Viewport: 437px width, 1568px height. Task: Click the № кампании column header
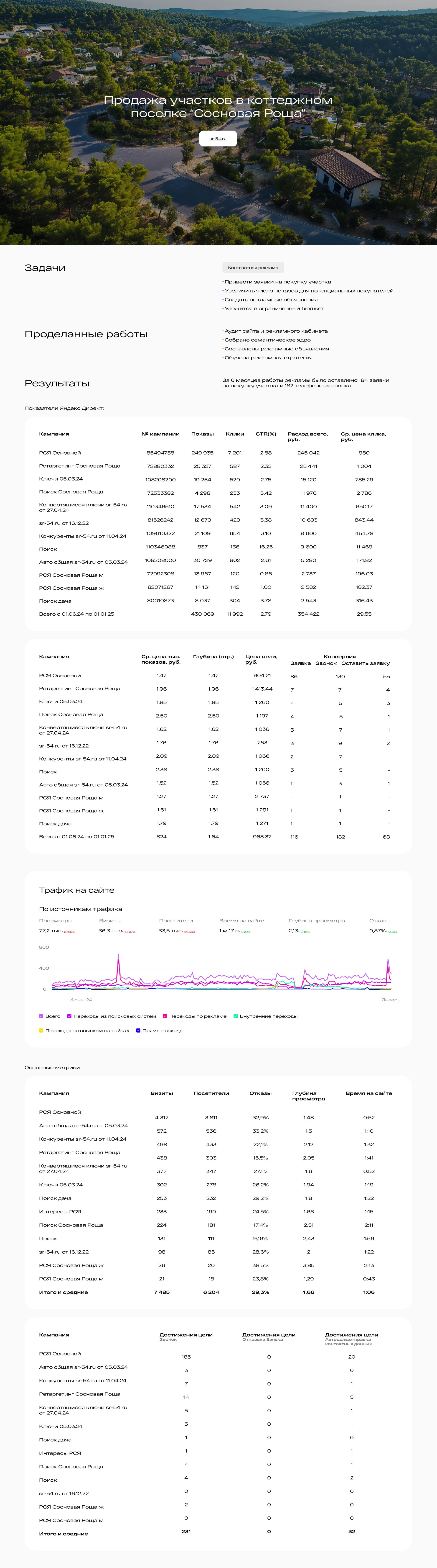pyautogui.click(x=160, y=434)
